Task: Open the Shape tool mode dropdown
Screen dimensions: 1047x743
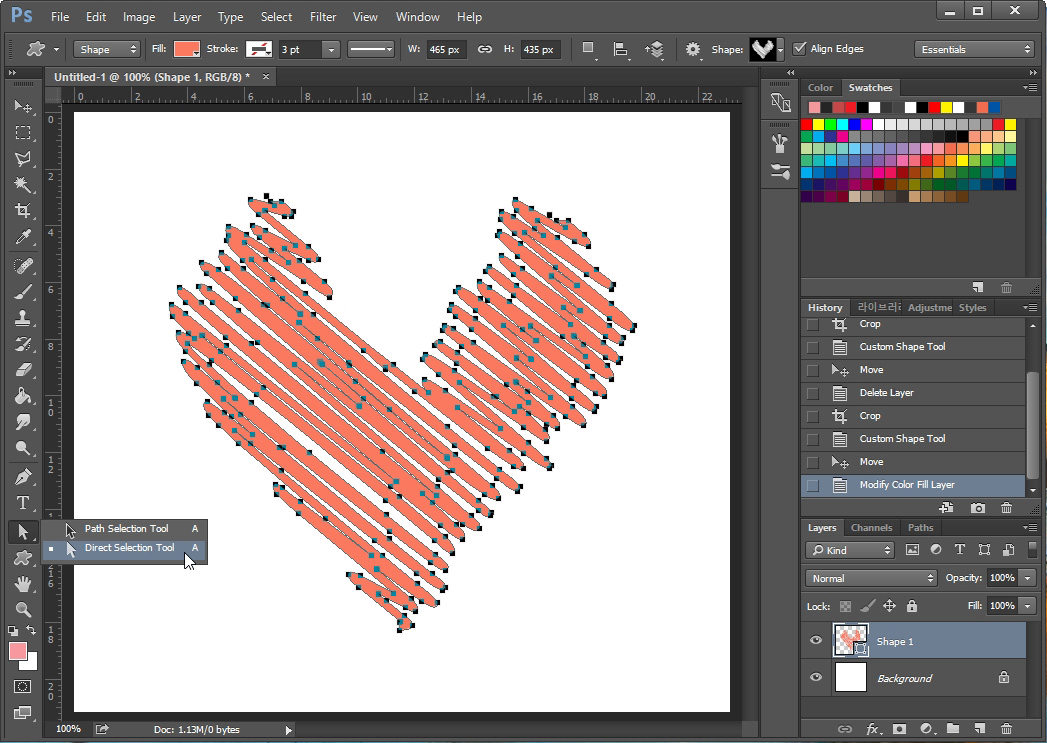Action: pos(107,49)
